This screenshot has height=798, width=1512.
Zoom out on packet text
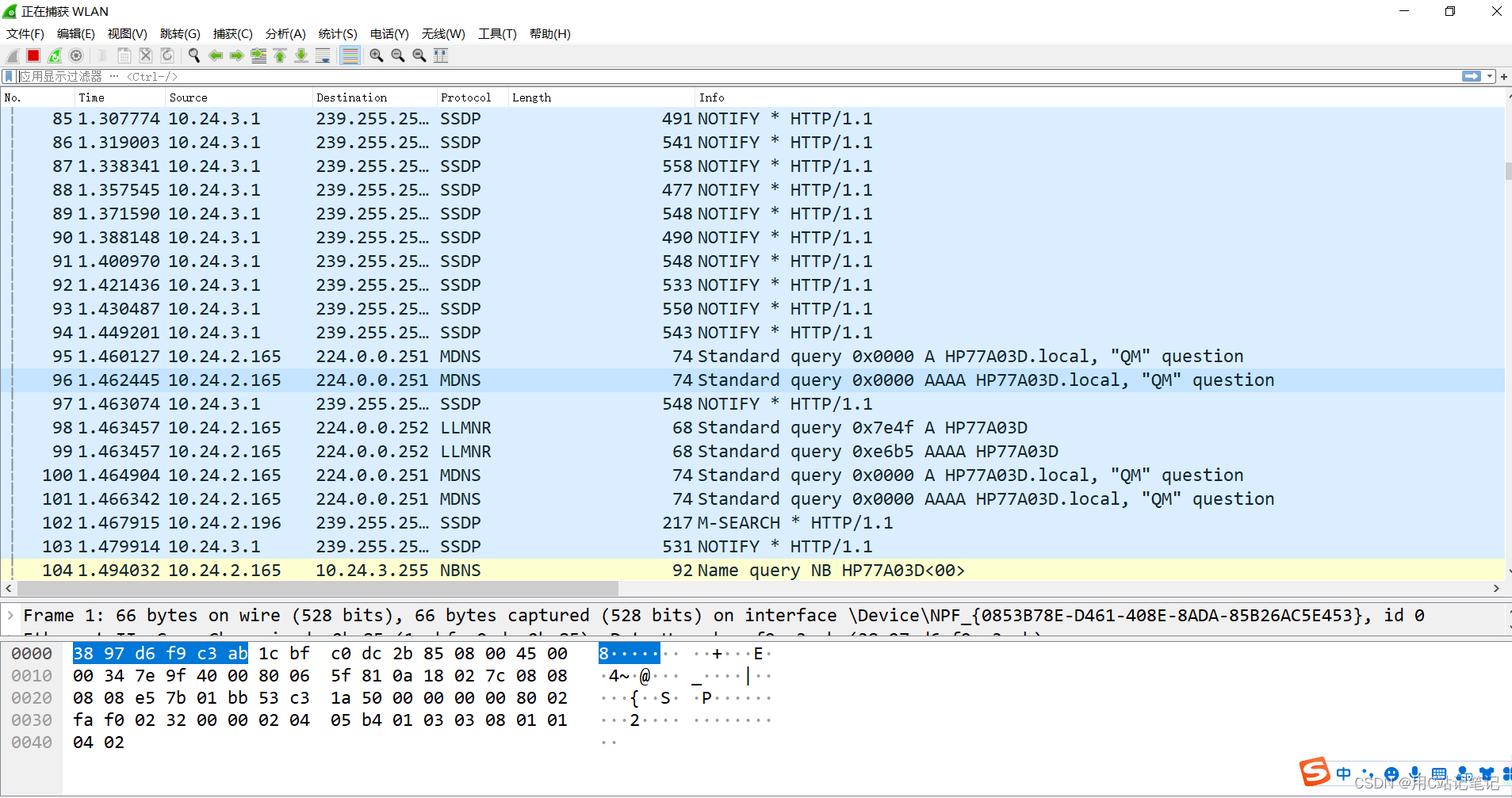[x=398, y=55]
